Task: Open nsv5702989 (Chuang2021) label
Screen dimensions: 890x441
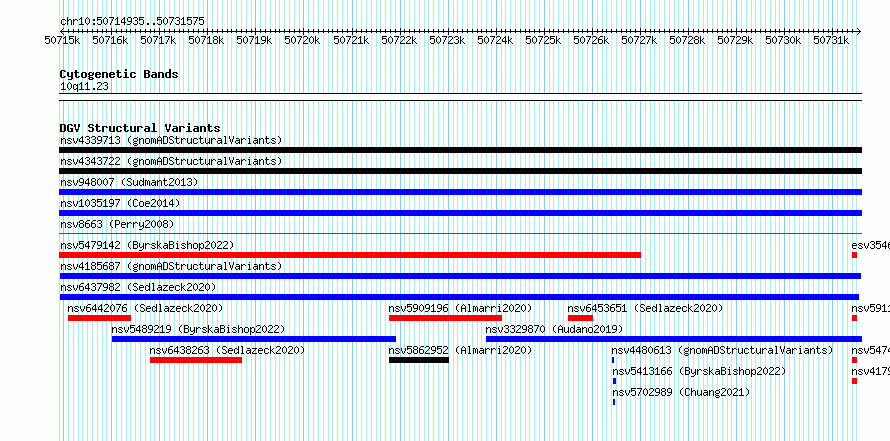Action: point(681,392)
